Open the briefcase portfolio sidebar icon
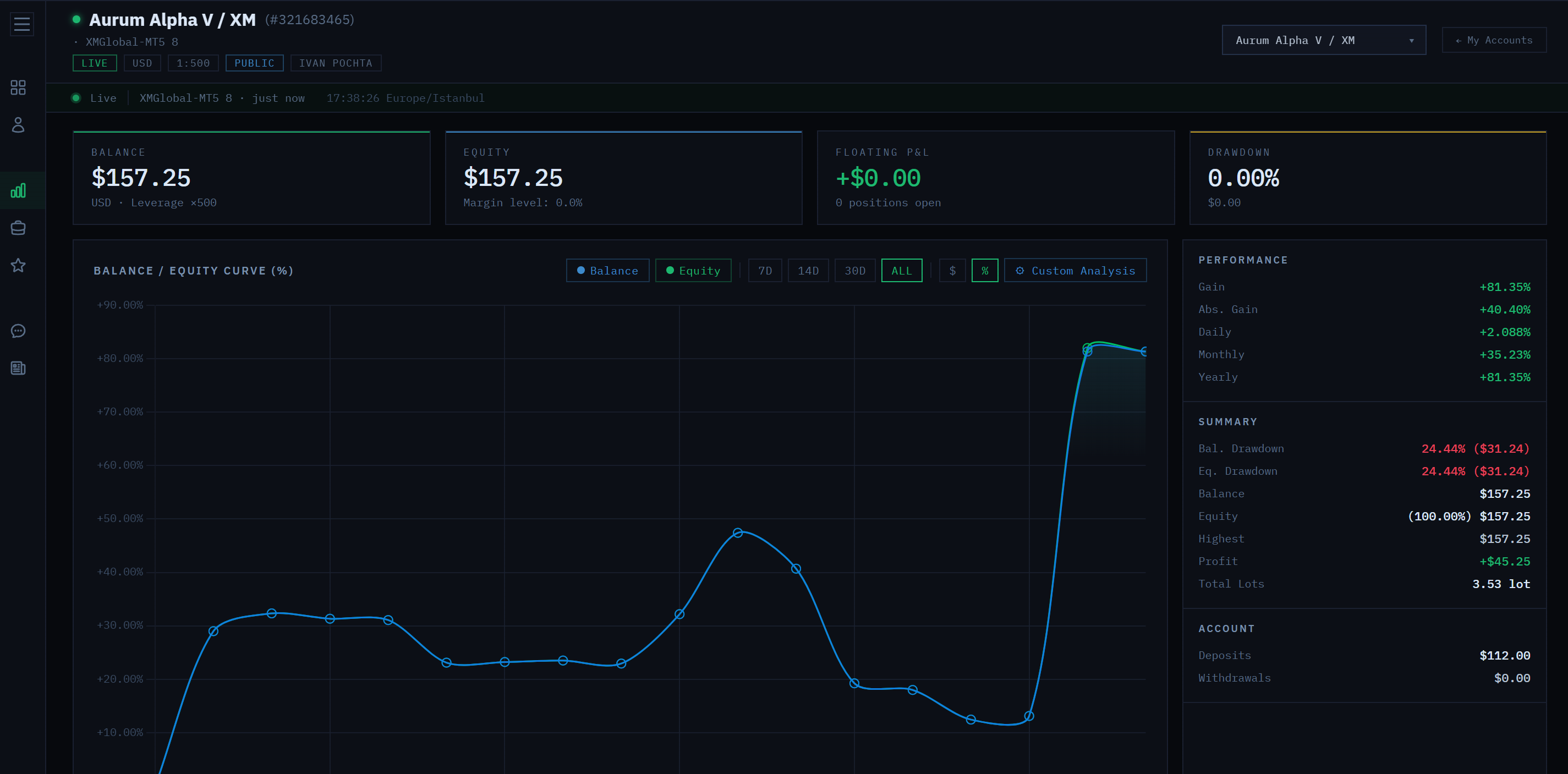Screen dimensions: 1568x774 pos(18,228)
